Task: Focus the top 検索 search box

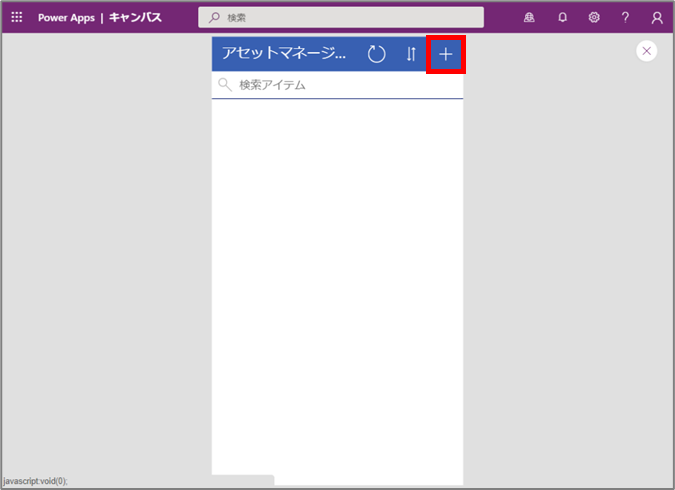Action: click(x=341, y=17)
